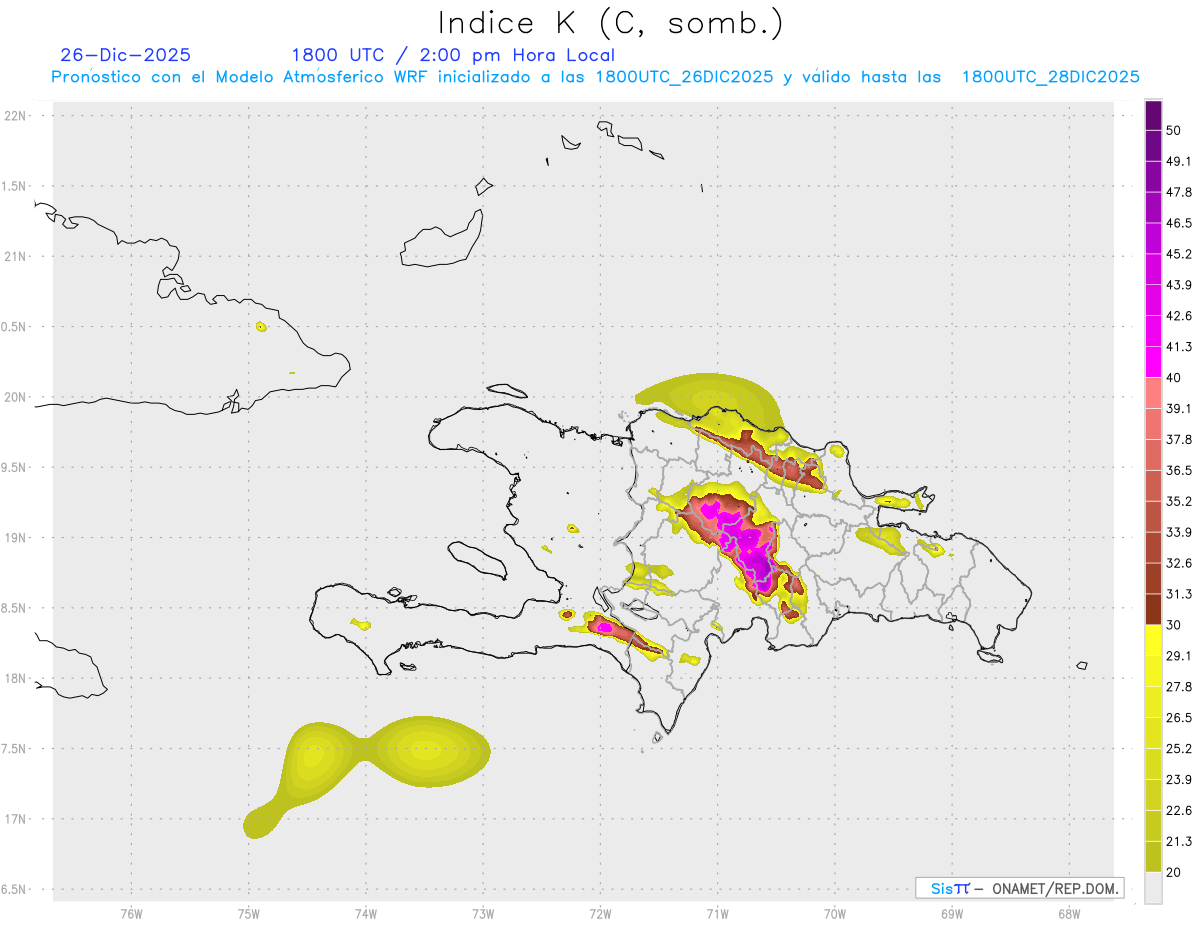
Task: Select the date text '26-Dic-2025'
Action: [x=126, y=55]
